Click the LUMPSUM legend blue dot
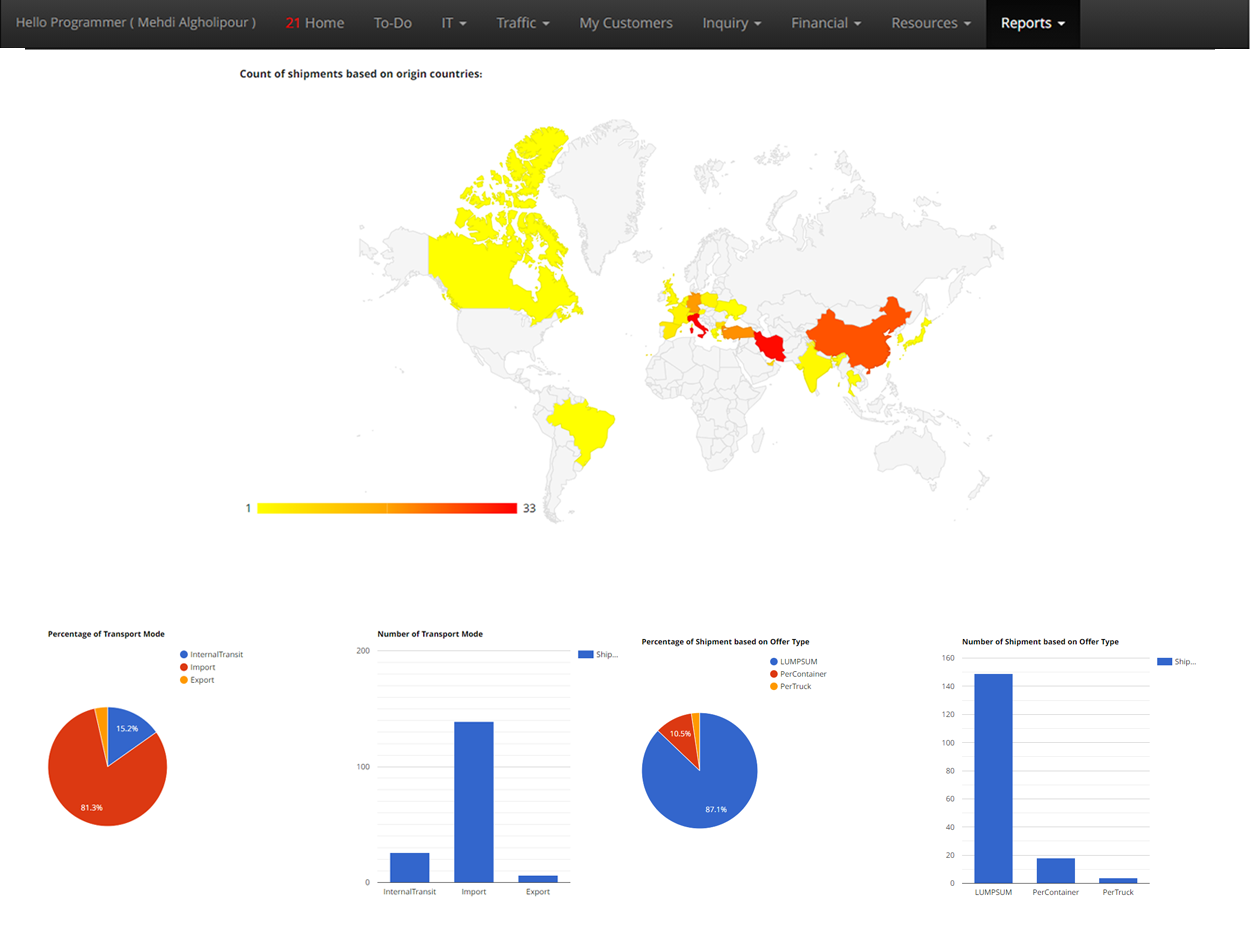This screenshot has width=1250, height=936. pos(774,662)
